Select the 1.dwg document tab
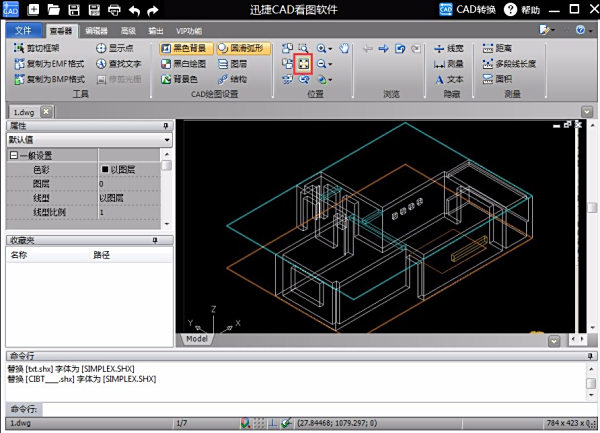 [24, 112]
